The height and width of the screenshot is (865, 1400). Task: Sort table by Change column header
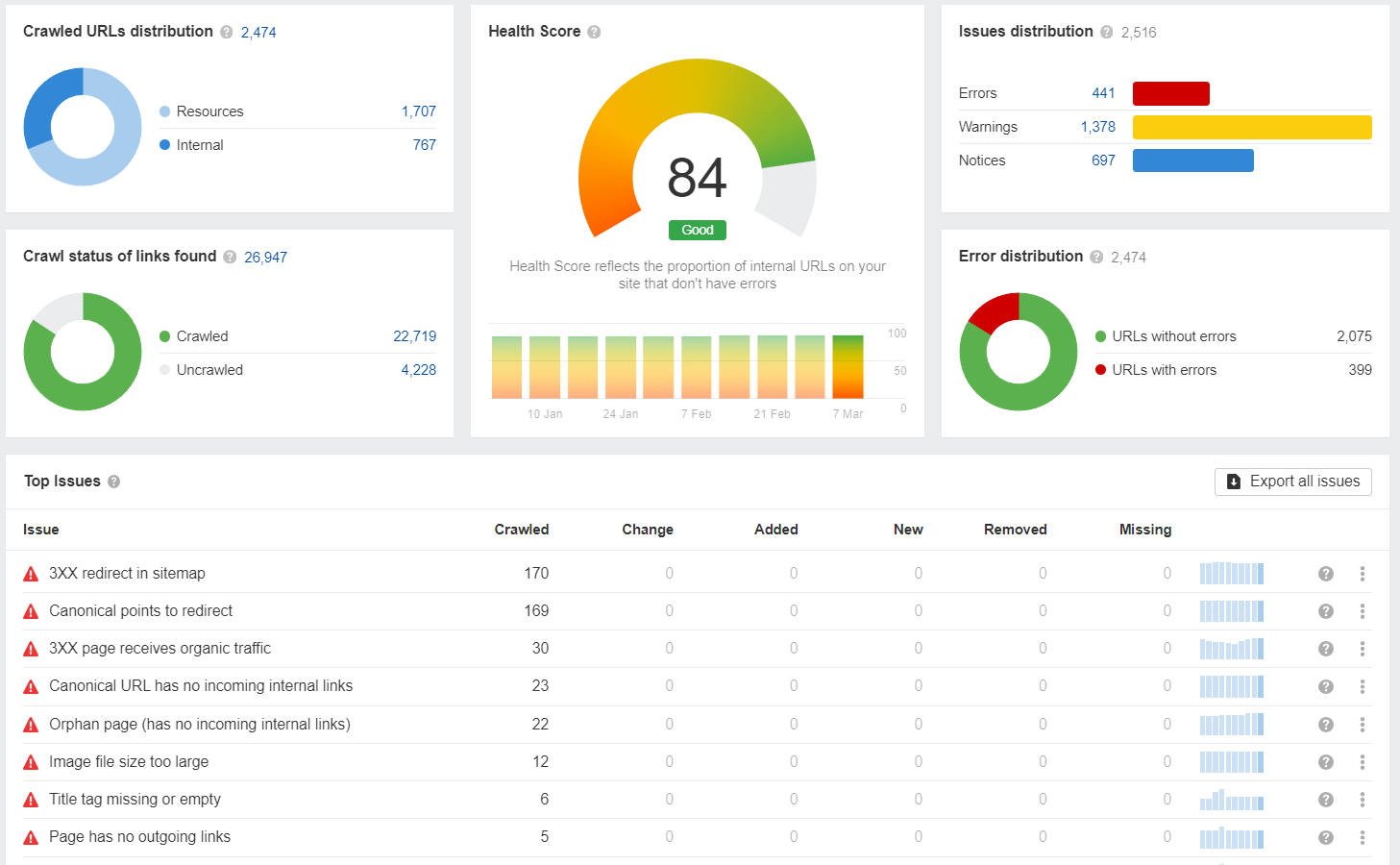click(x=648, y=530)
